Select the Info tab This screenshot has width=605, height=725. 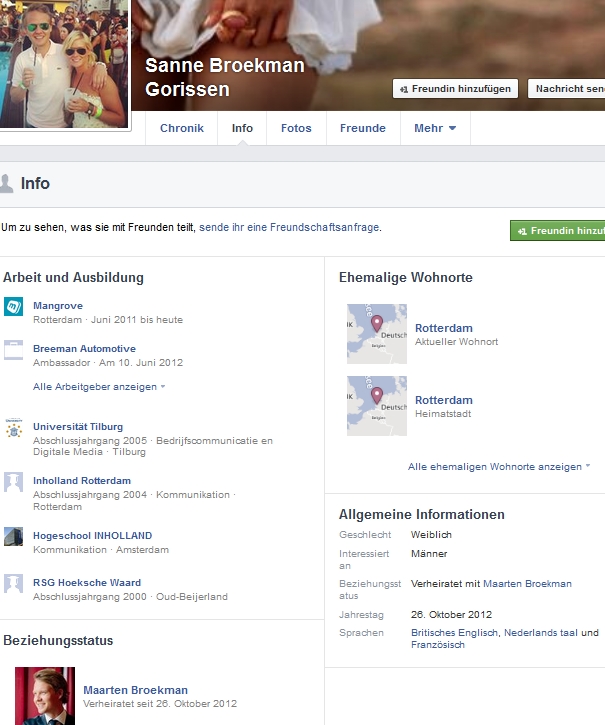coord(242,128)
